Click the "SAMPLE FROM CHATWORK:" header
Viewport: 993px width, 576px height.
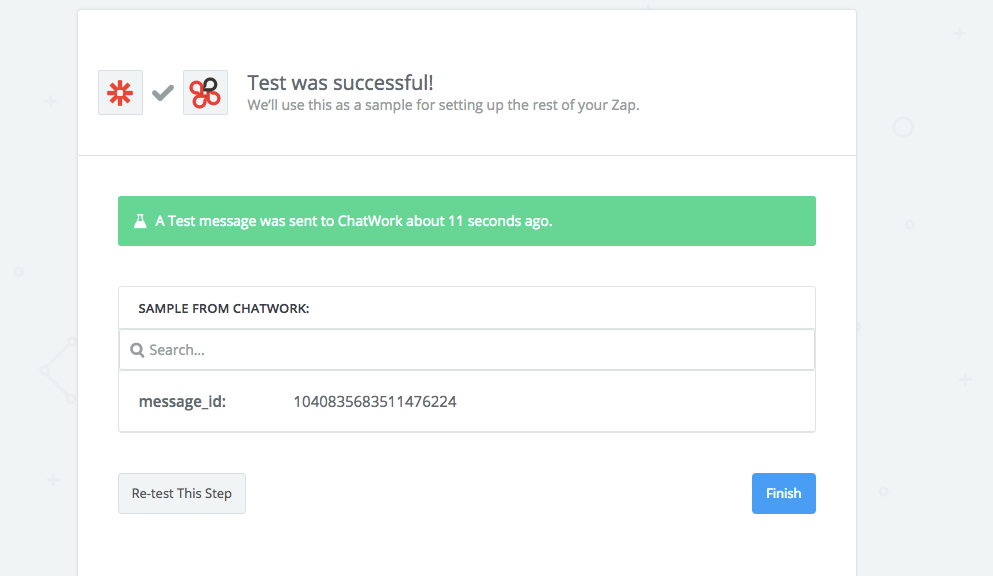pyautogui.click(x=223, y=308)
